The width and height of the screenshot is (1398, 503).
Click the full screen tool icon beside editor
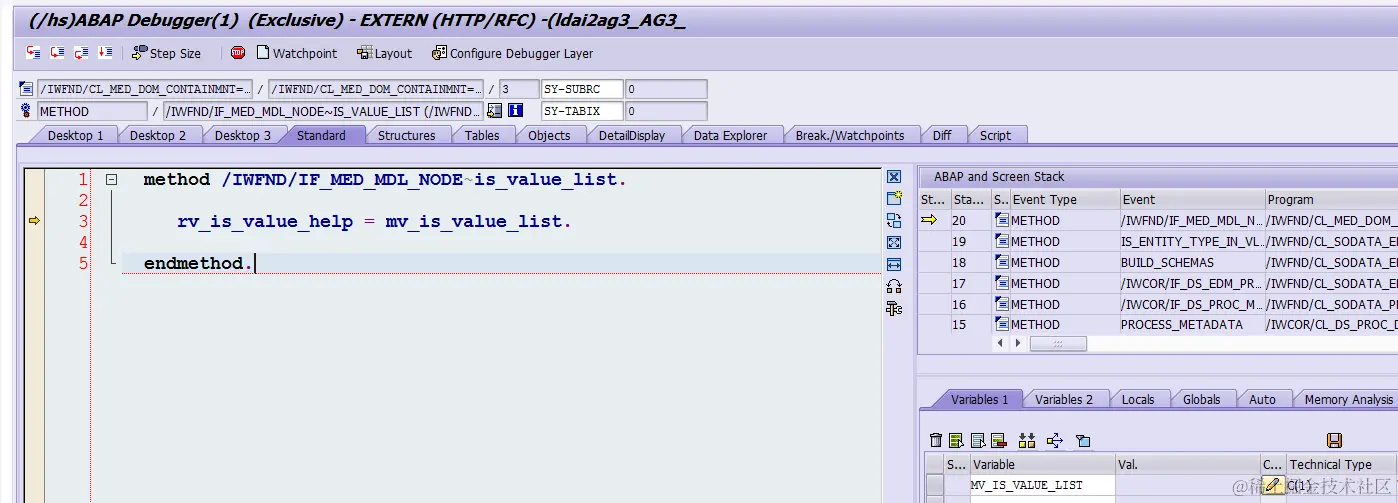click(894, 242)
